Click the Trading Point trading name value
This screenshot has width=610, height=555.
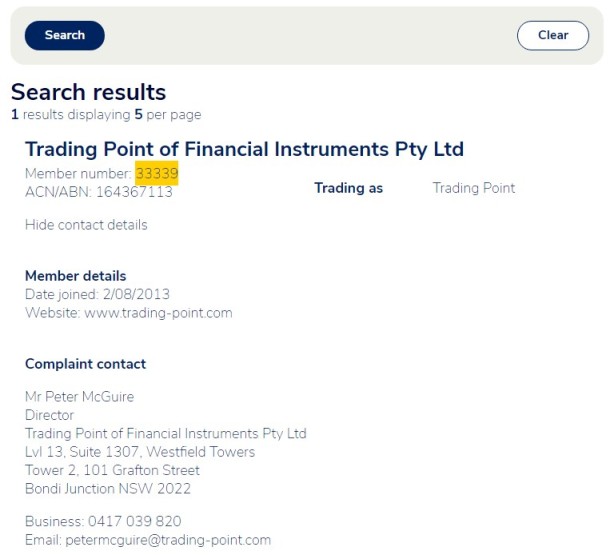coord(473,188)
